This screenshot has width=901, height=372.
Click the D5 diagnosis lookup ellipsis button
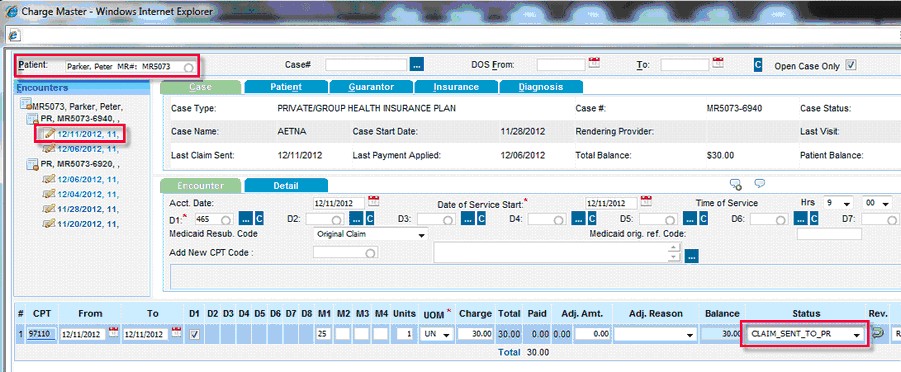click(x=690, y=218)
